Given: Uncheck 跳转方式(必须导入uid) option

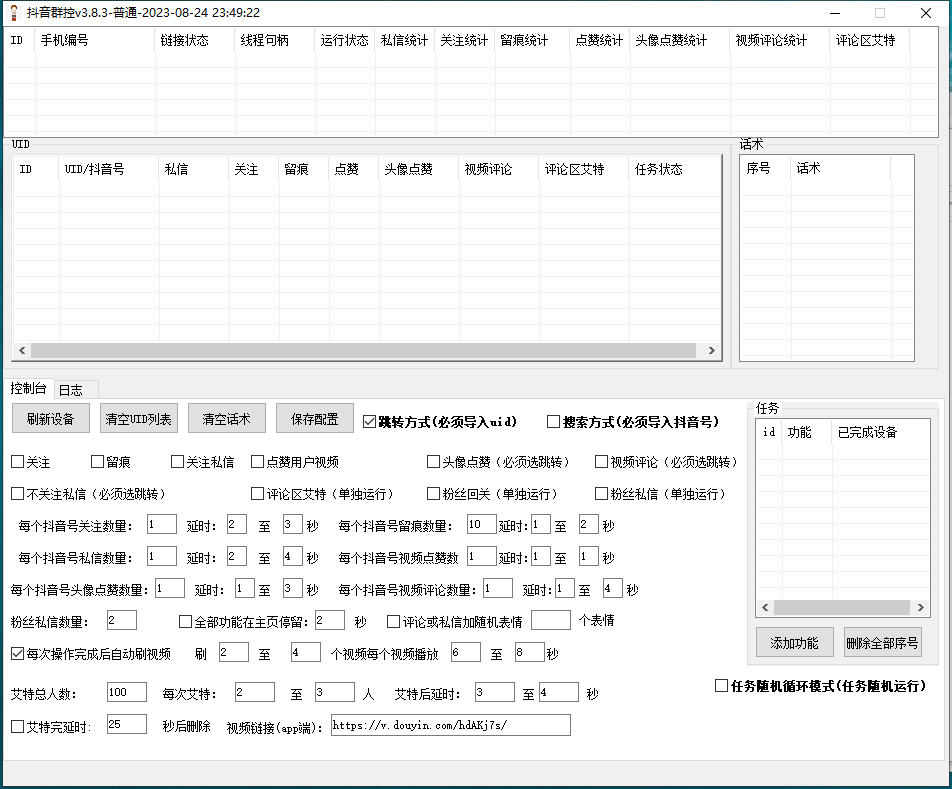Looking at the screenshot, I should [x=369, y=422].
